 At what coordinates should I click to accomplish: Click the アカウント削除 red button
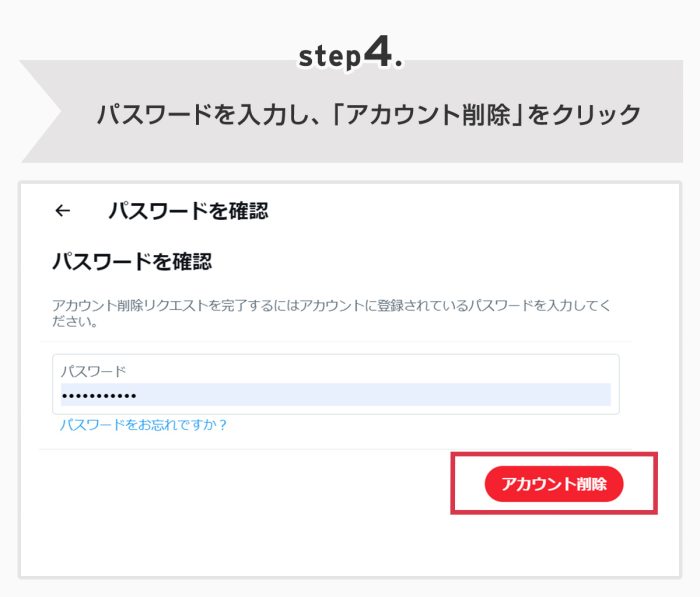pyautogui.click(x=553, y=484)
